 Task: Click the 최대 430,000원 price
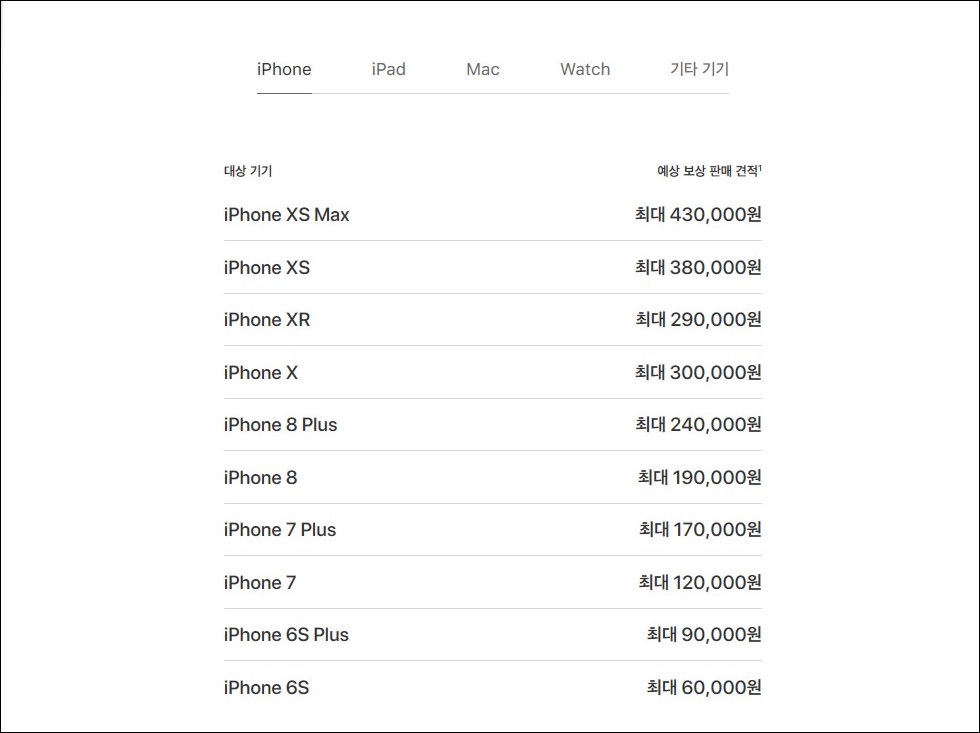(x=698, y=214)
